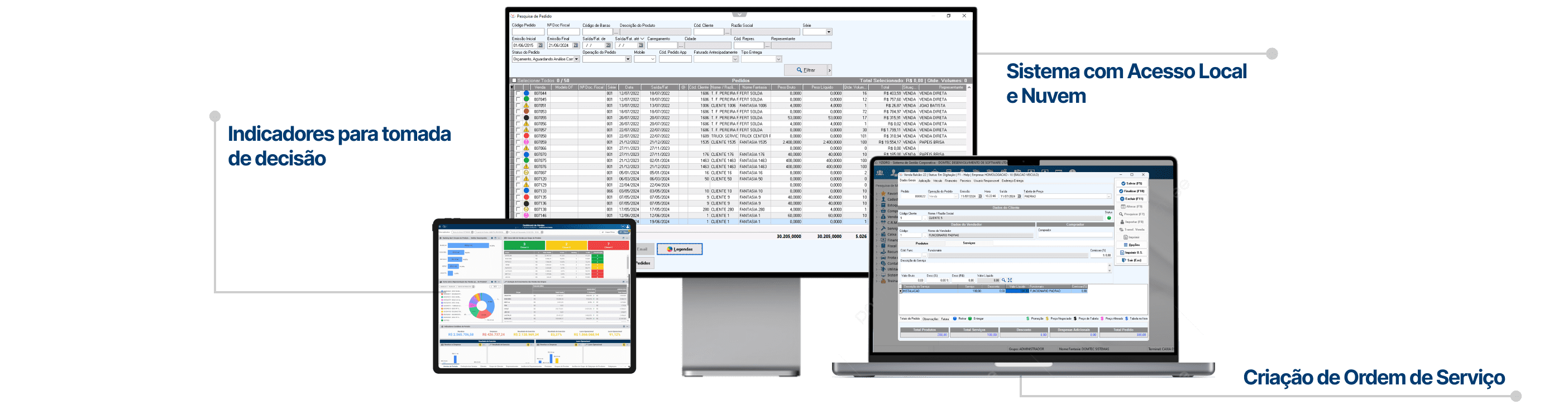Tick the checkbox for order 007136
The height and width of the screenshot is (409, 1568).
[518, 203]
